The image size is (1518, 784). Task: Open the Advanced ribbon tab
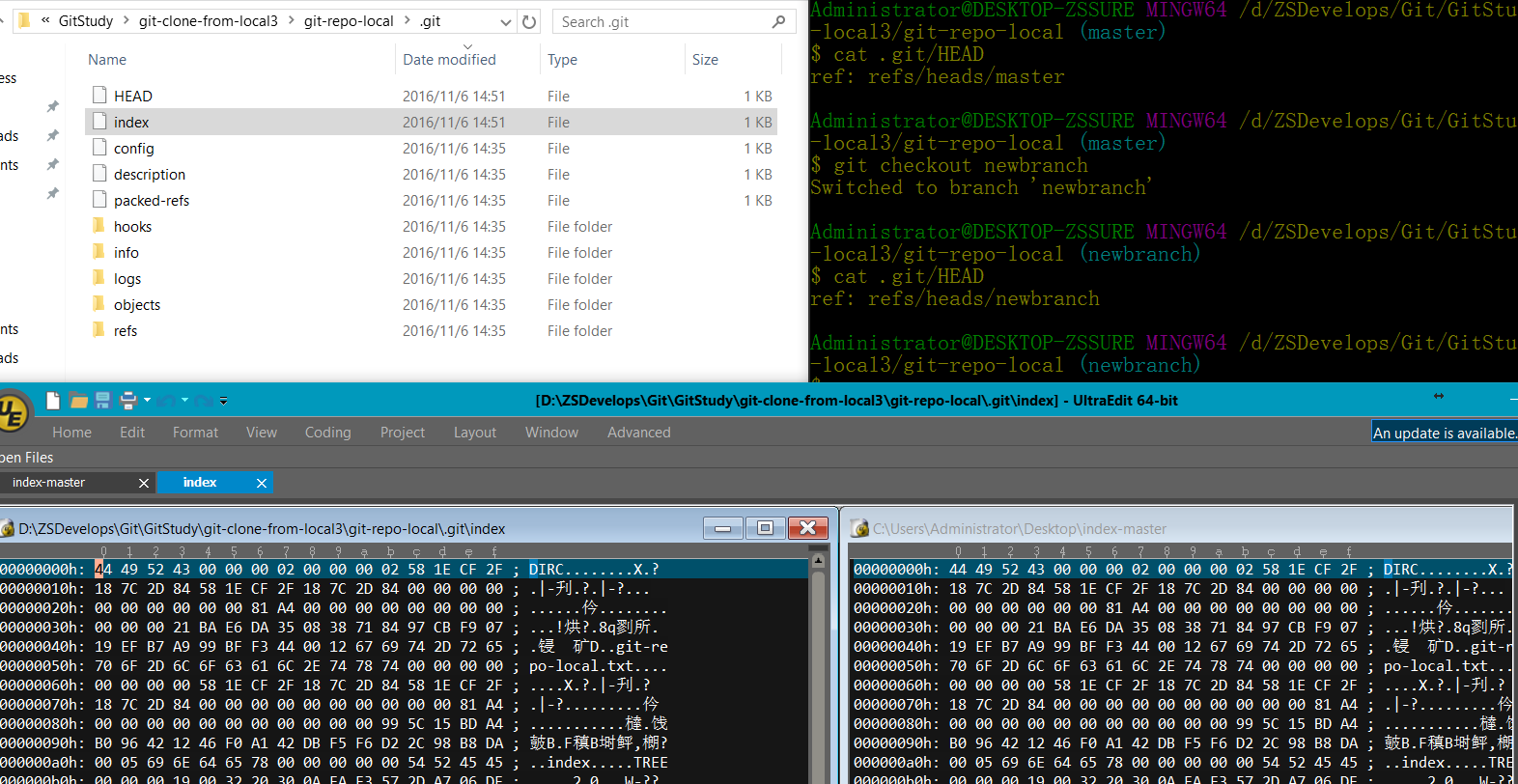click(x=639, y=433)
